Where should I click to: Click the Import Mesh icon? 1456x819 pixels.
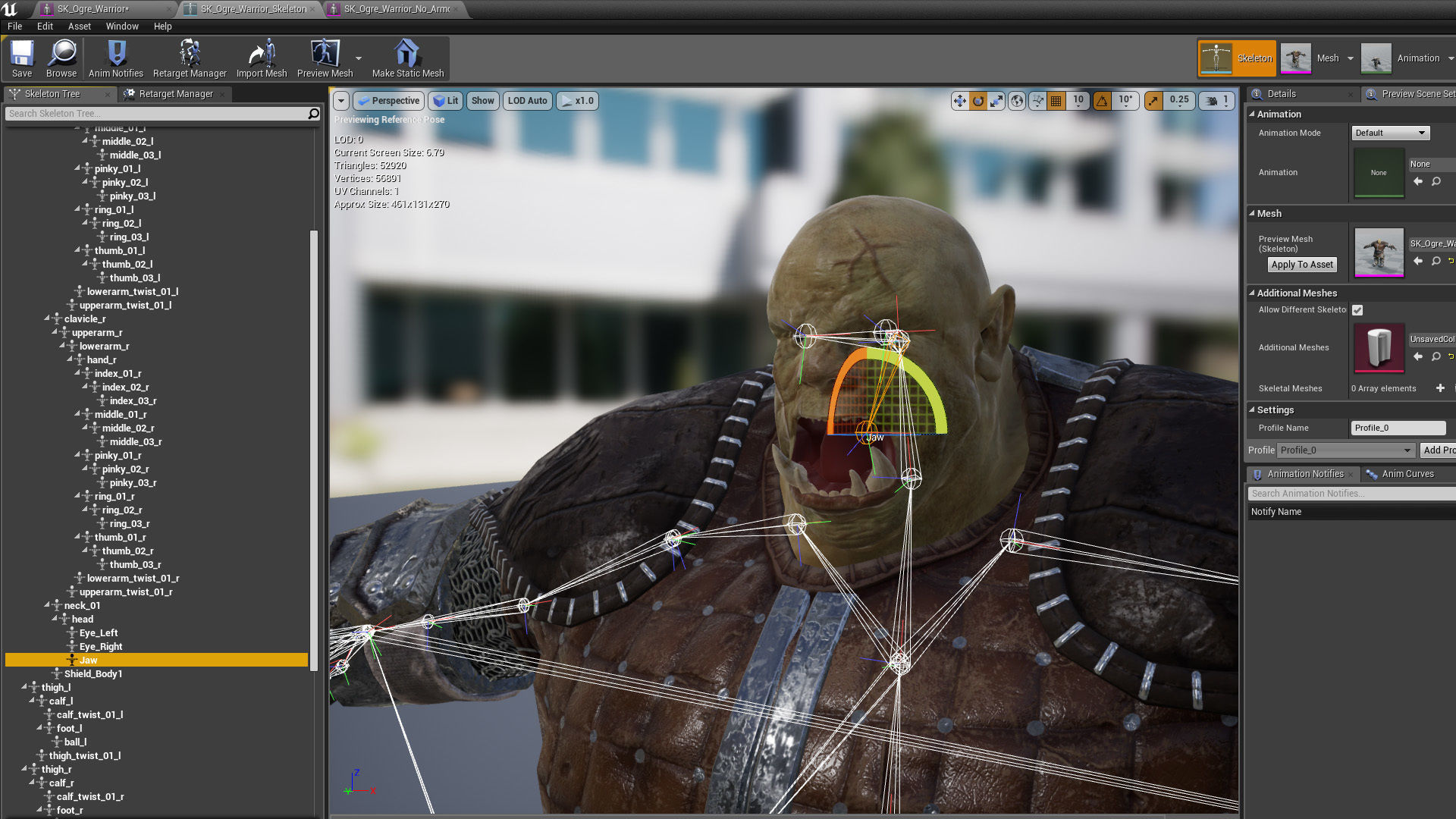[x=262, y=58]
